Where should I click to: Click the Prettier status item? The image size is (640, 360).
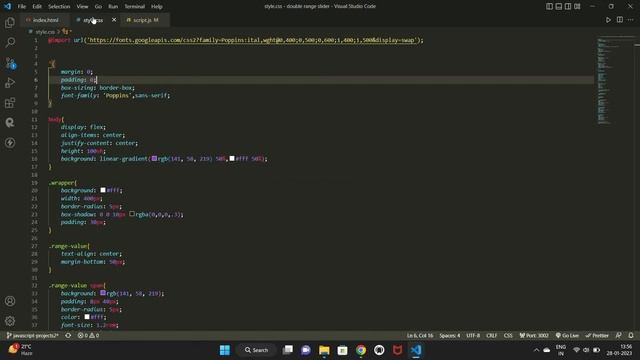pyautogui.click(x=597, y=336)
